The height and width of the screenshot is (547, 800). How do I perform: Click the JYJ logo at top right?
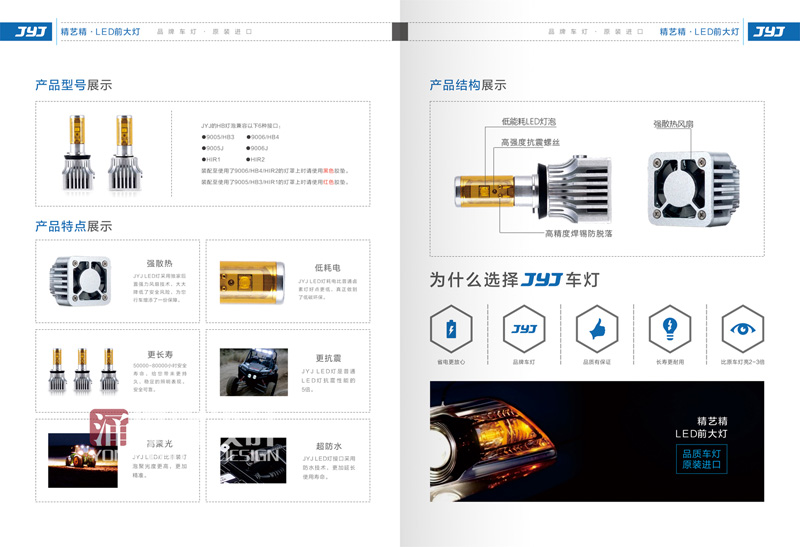pyautogui.click(x=770, y=32)
